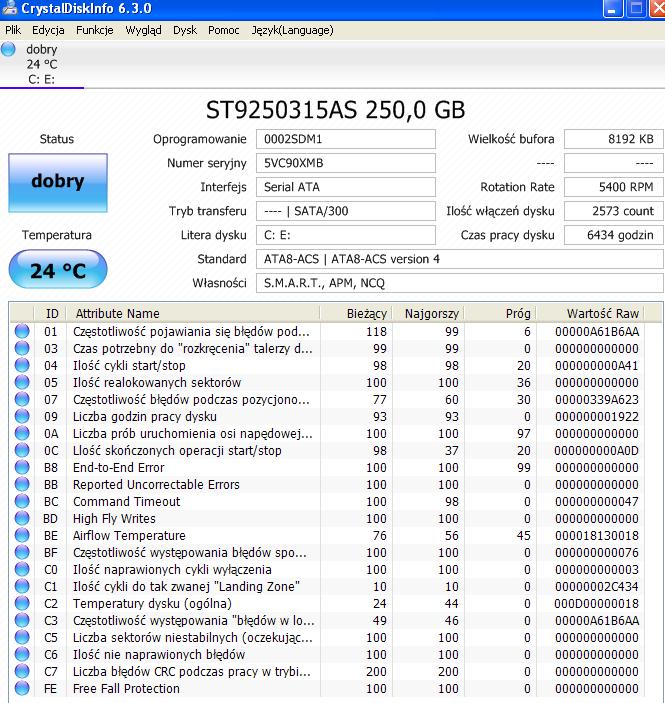Click the 24 °C temperature button

58,270
